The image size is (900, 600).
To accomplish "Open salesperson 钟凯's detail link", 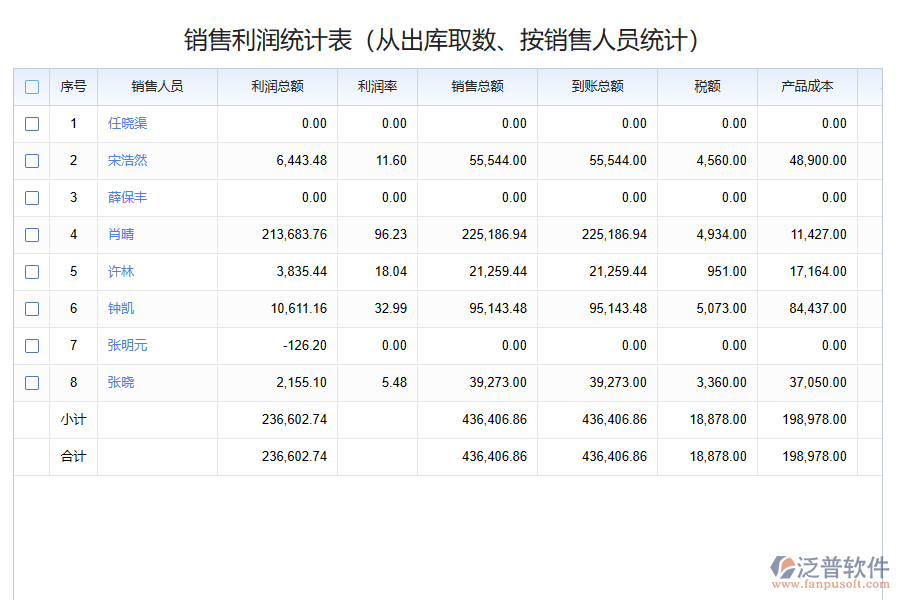I will click(121, 308).
